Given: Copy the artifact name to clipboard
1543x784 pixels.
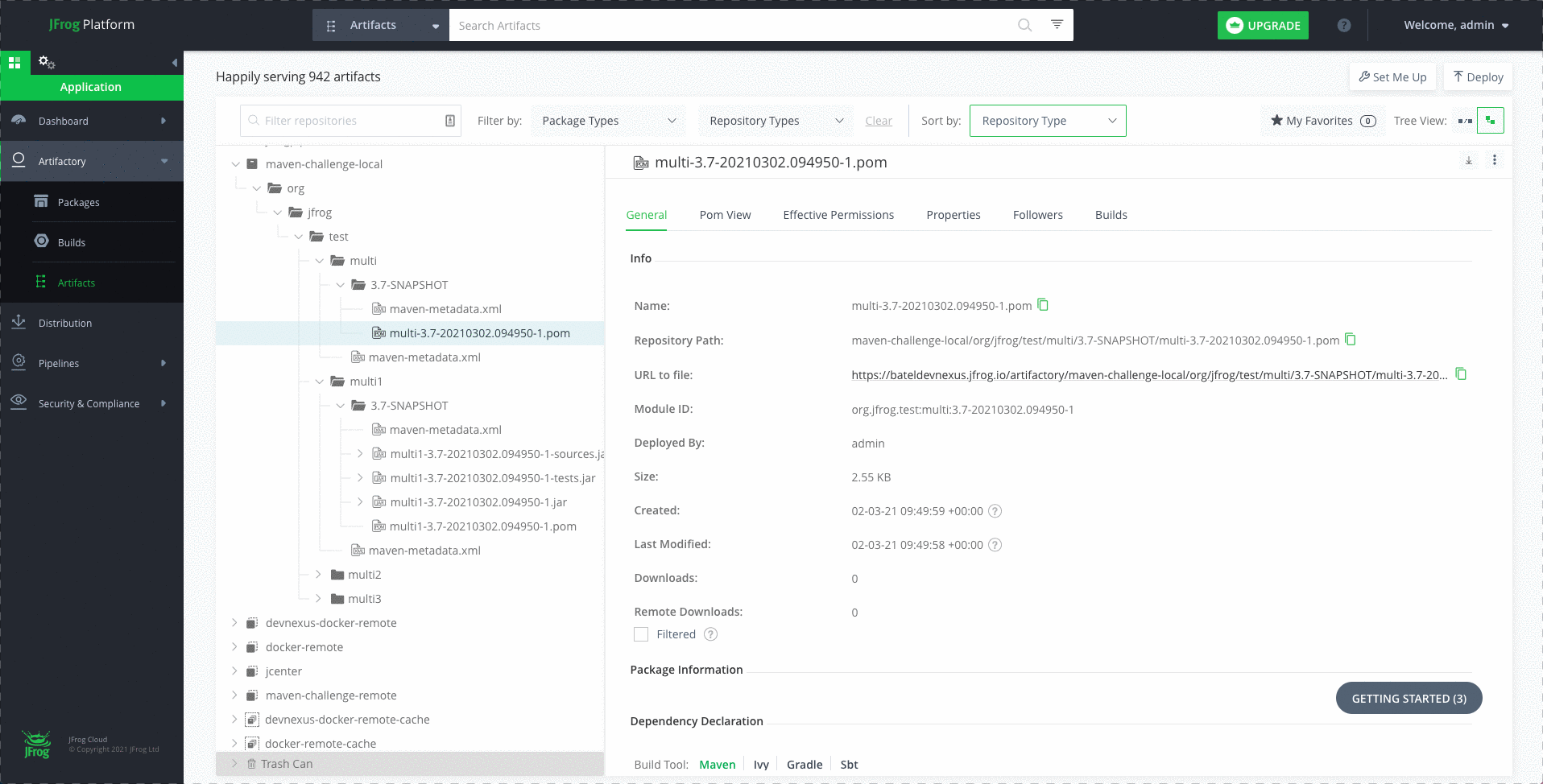Looking at the screenshot, I should (1043, 305).
